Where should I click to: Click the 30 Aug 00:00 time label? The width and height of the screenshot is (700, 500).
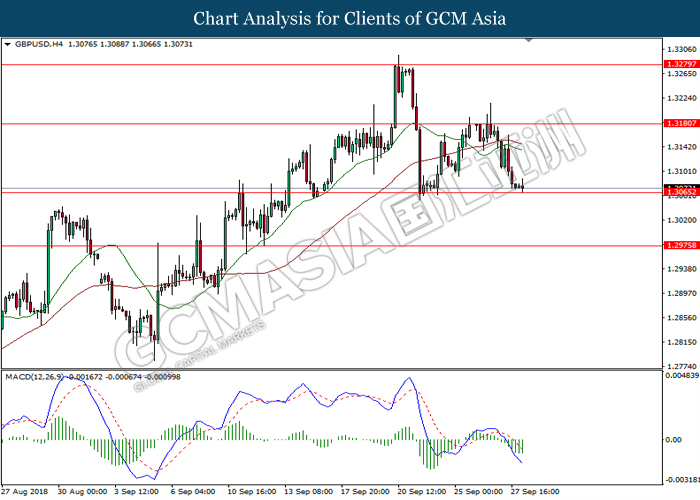click(x=82, y=492)
